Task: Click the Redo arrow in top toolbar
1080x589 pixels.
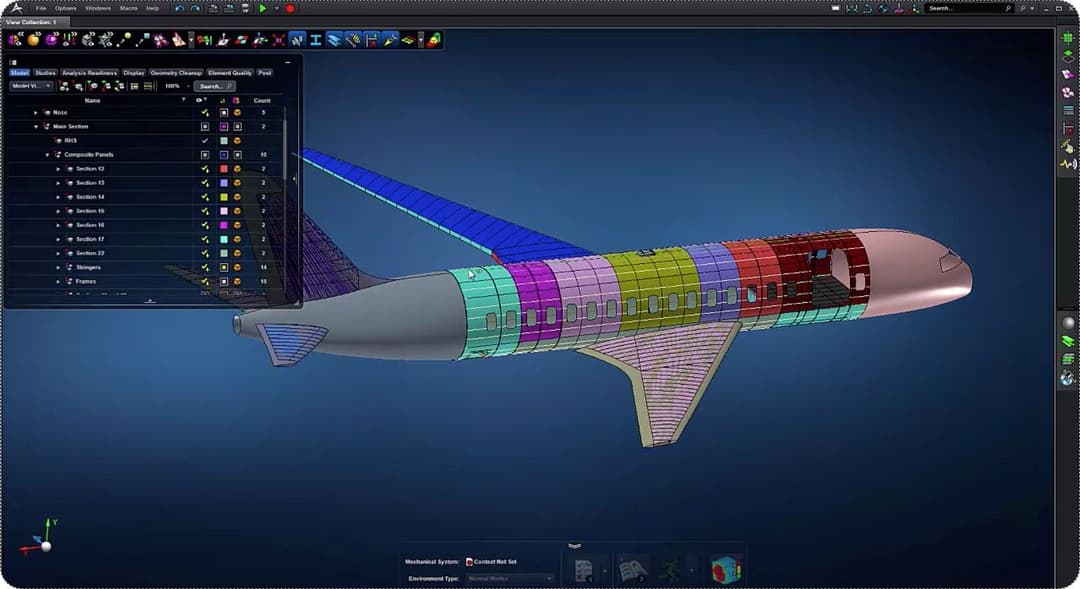Action: coord(194,8)
